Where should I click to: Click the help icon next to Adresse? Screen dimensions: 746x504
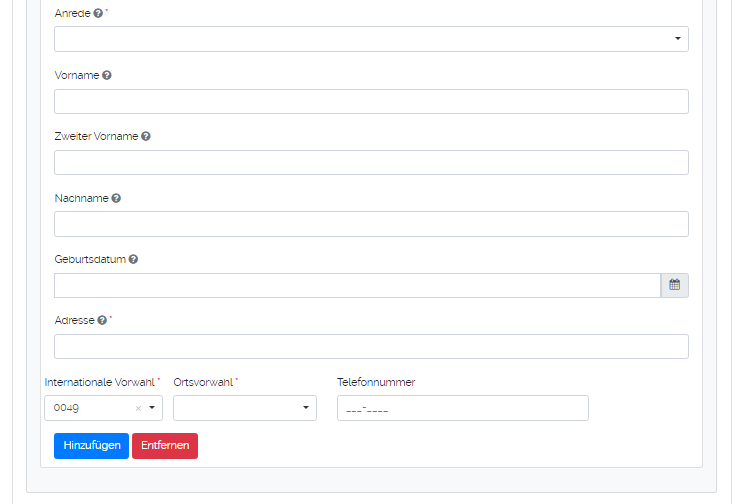tap(102, 320)
